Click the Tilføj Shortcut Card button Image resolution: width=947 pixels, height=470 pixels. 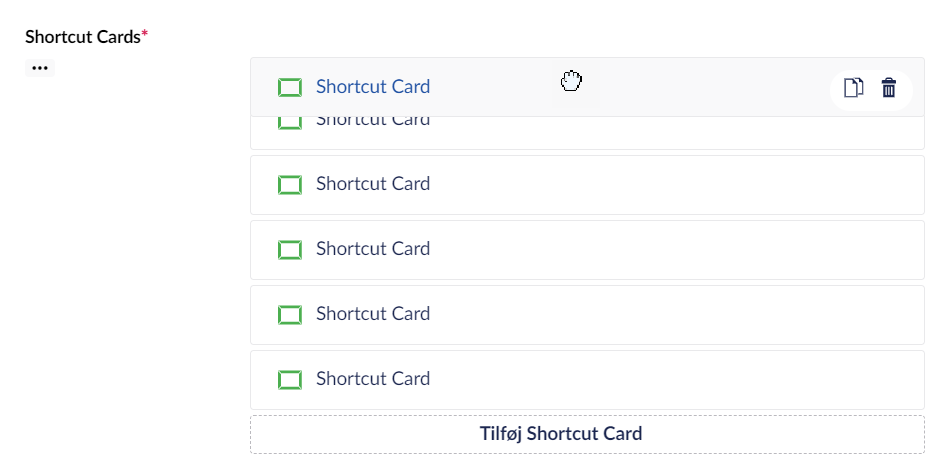click(x=587, y=434)
